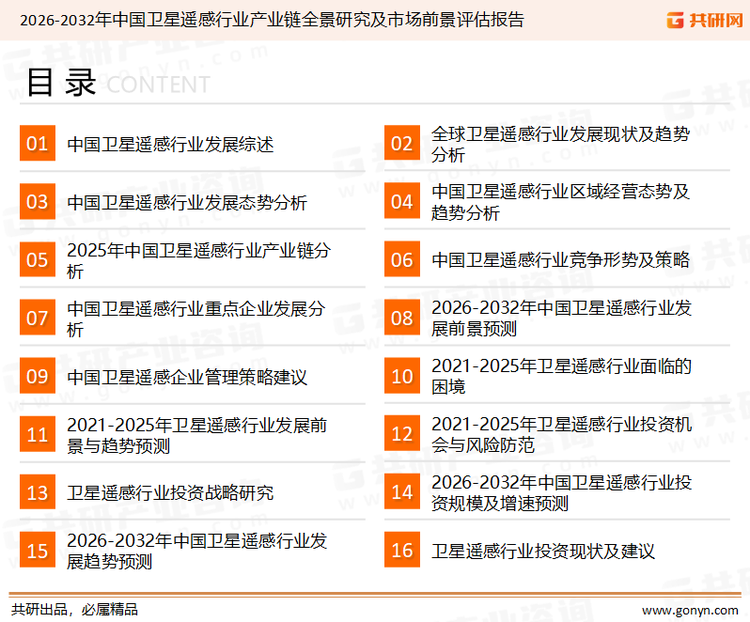Click the orange 10 number badge
This screenshot has height=622, width=750.
(x=402, y=376)
